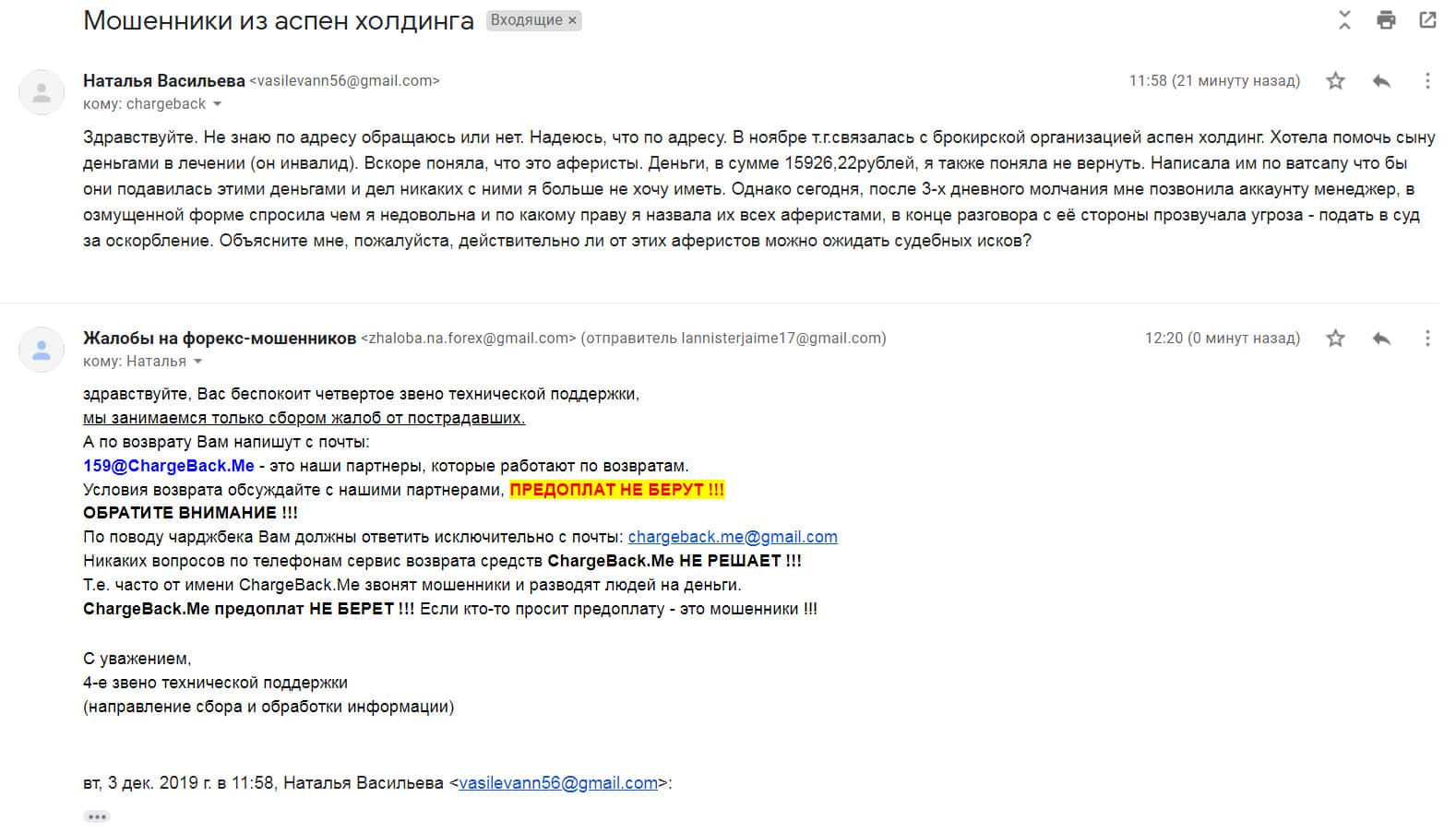1456x833 pixels.
Task: Reply to Наталья Васильева's message
Action: [1381, 81]
